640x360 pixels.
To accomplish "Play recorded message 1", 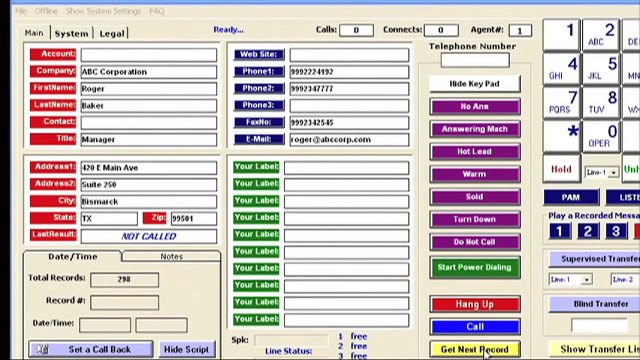I will click(x=560, y=231).
